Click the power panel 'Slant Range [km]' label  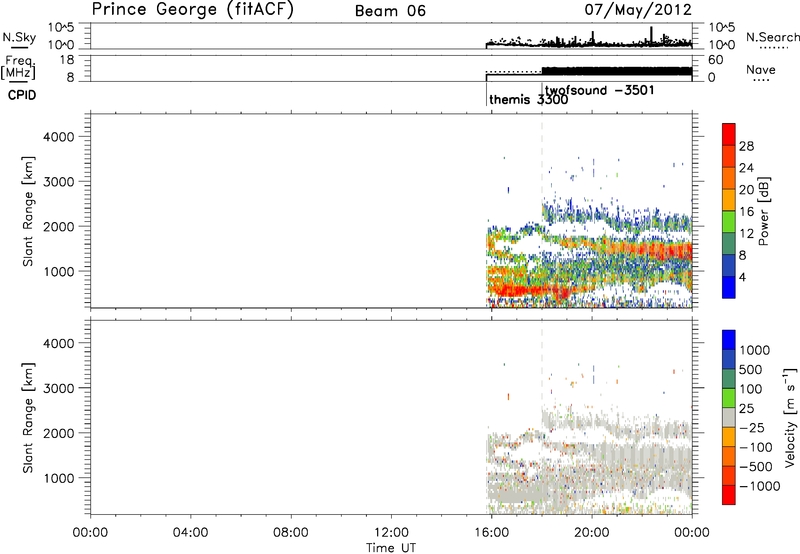(28, 211)
